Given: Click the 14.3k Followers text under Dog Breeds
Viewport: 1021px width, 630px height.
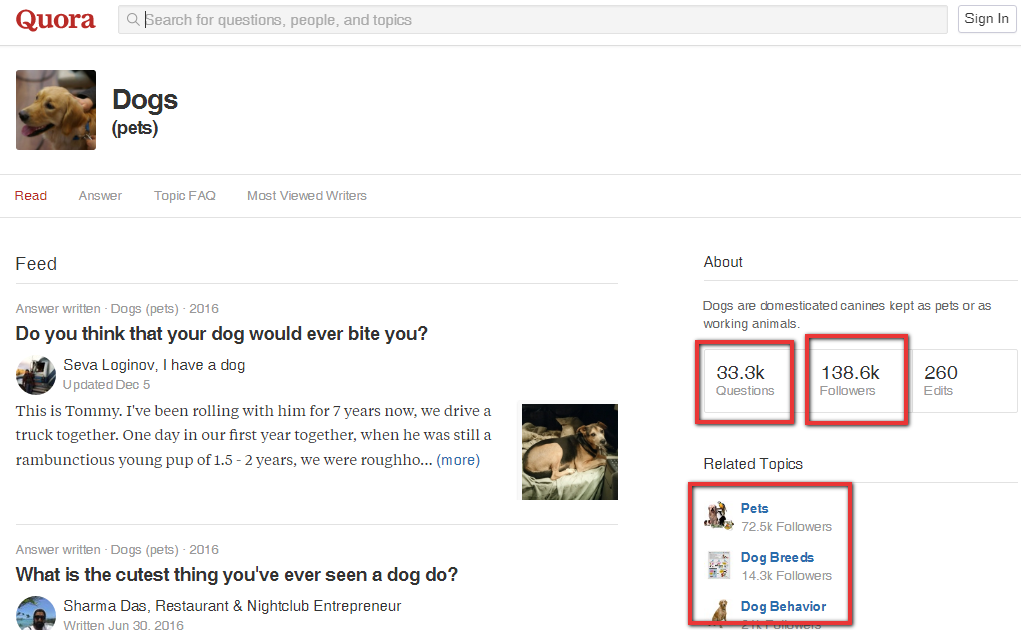Looking at the screenshot, I should (786, 576).
